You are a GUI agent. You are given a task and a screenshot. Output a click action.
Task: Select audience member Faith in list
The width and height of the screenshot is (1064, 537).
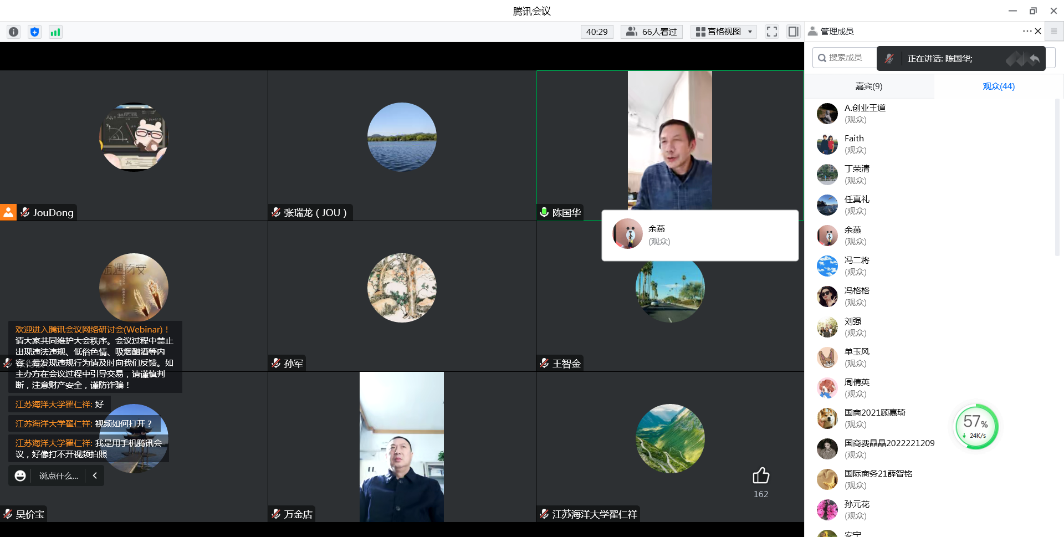tap(853, 144)
